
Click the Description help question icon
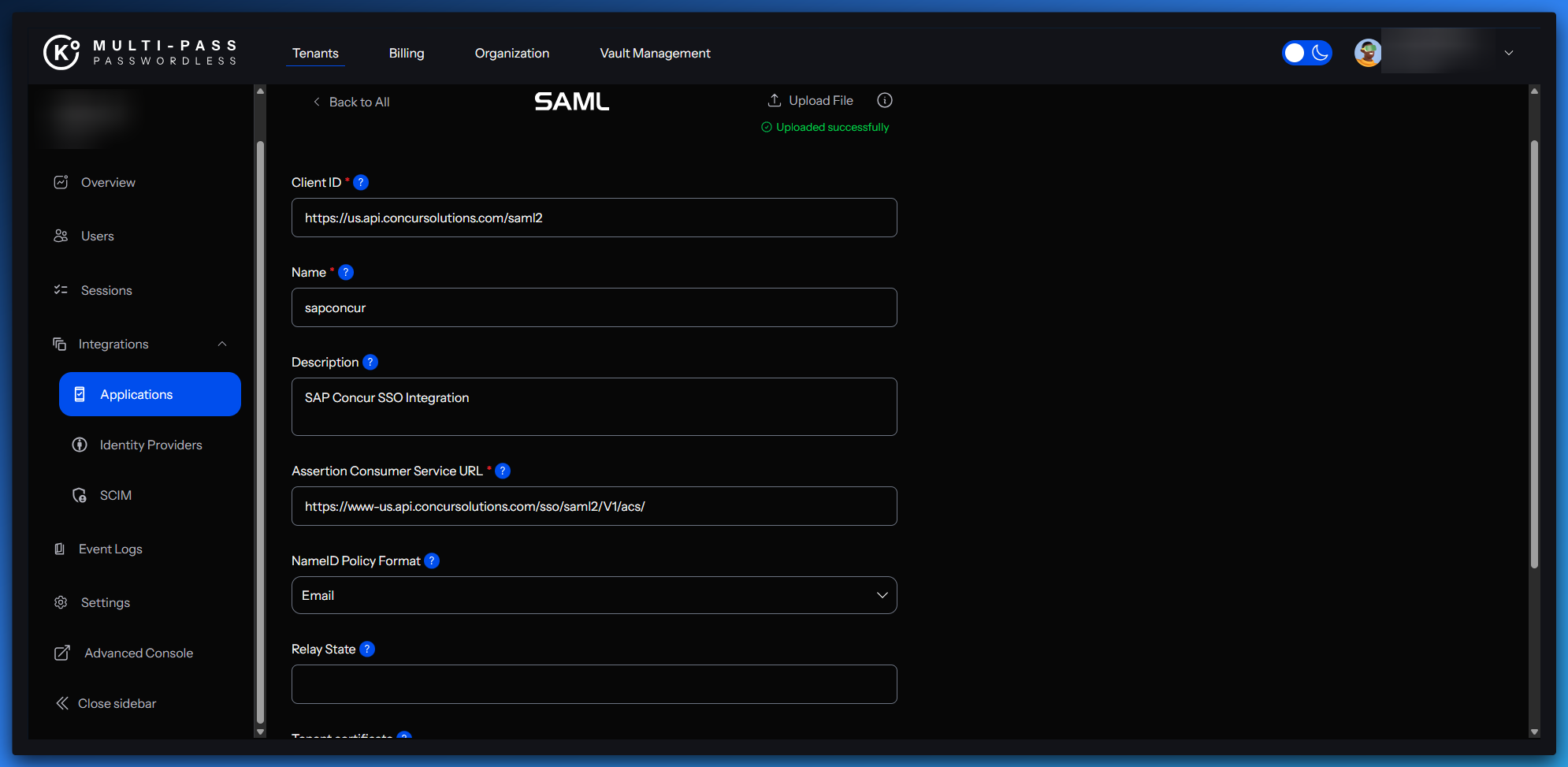coord(370,362)
